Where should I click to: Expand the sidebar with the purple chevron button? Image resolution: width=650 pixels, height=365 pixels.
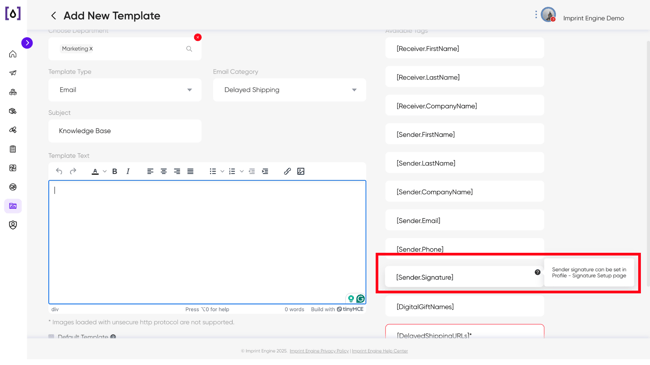tap(27, 43)
